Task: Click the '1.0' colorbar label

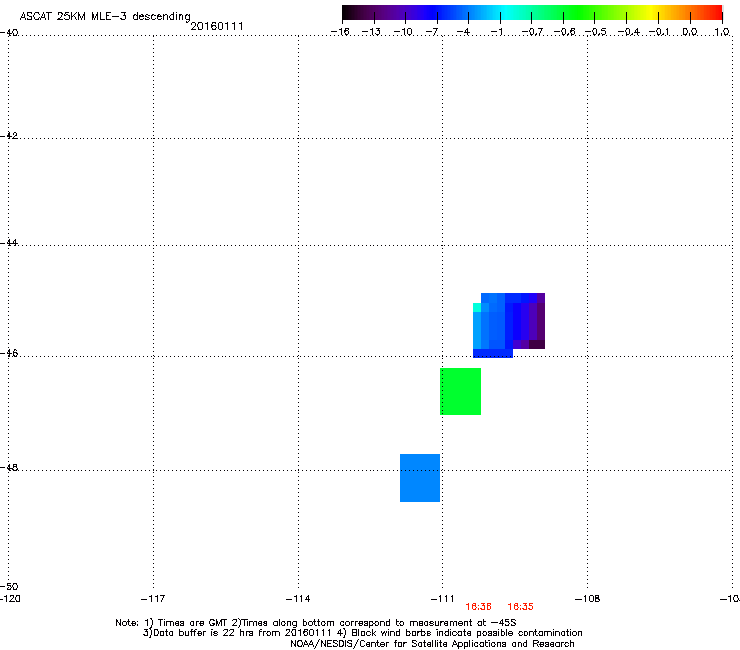Action: coord(722,32)
